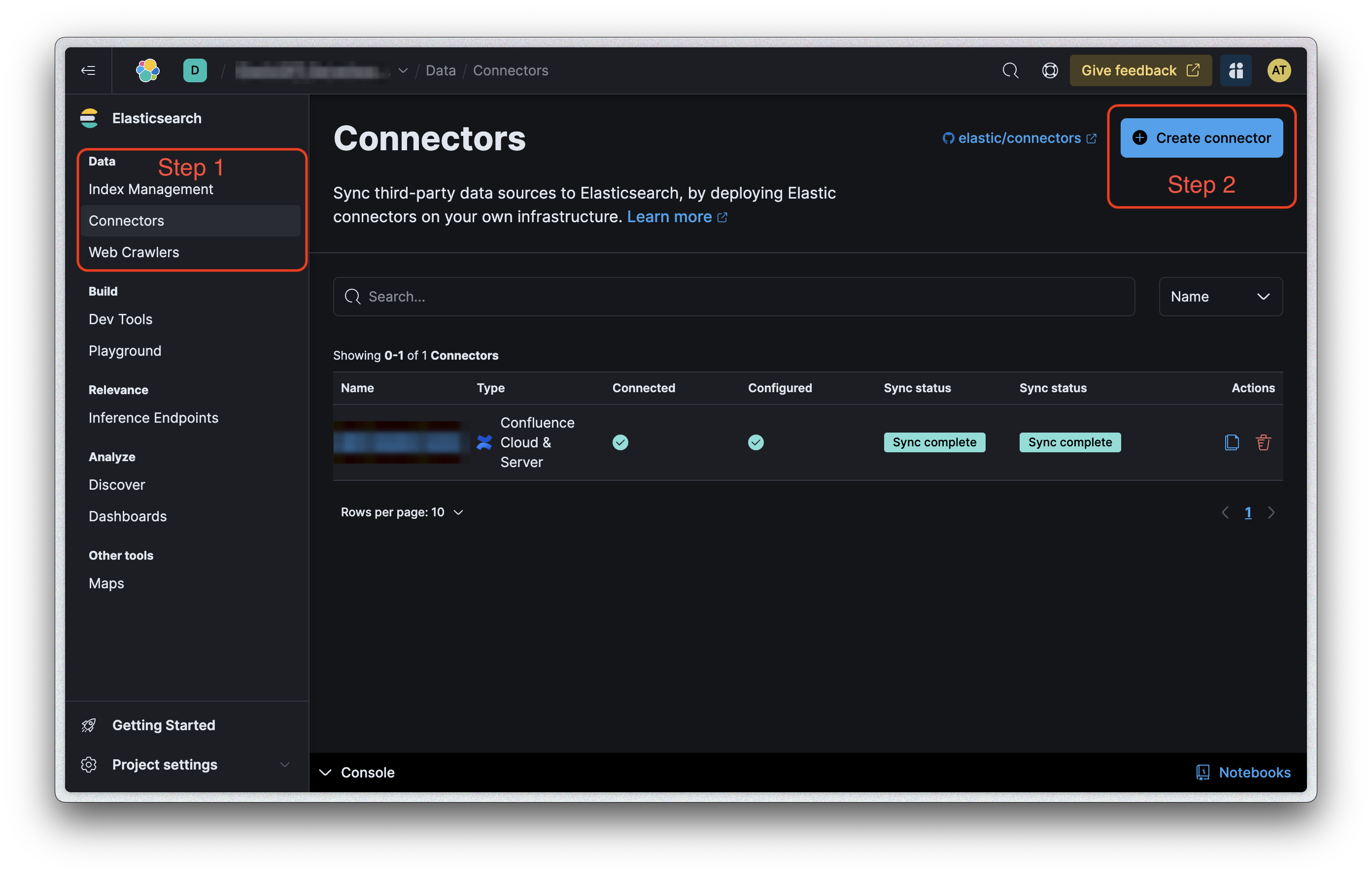Screen dimensions: 1372x875
Task: Select page 1 in pagination
Action: click(x=1248, y=513)
